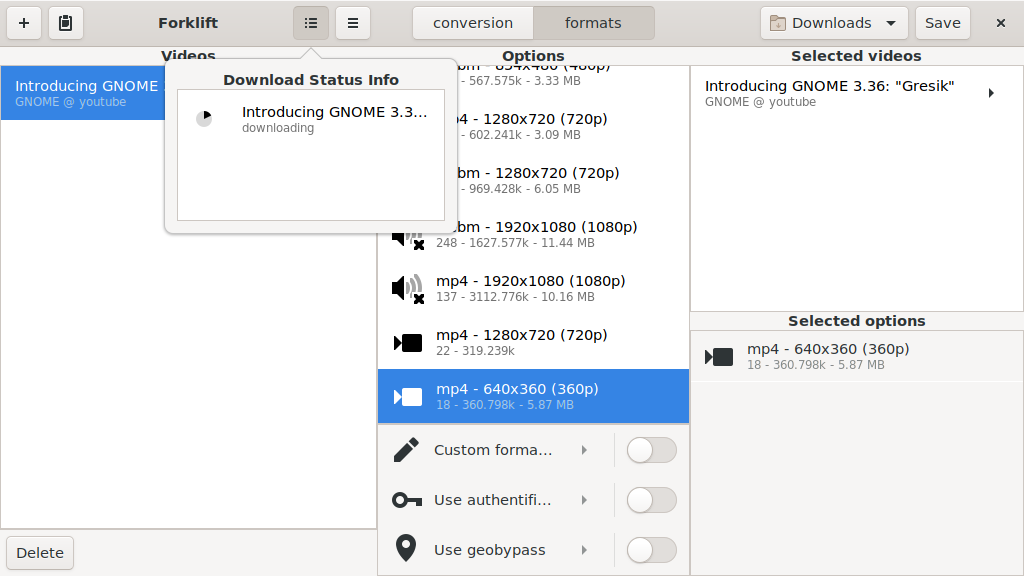
Task: Click the Save button
Action: (942, 23)
